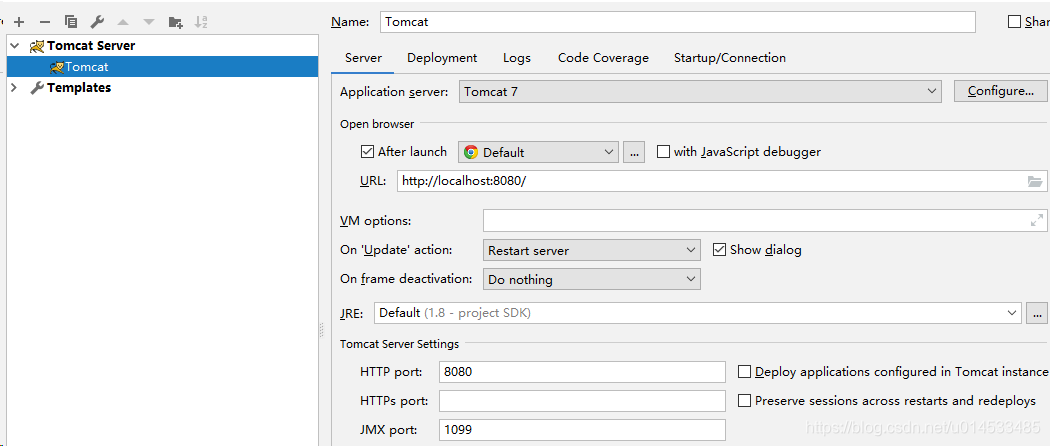Image resolution: width=1050 pixels, height=446 pixels.
Task: Click the HTTP port field 8080
Action: point(582,372)
